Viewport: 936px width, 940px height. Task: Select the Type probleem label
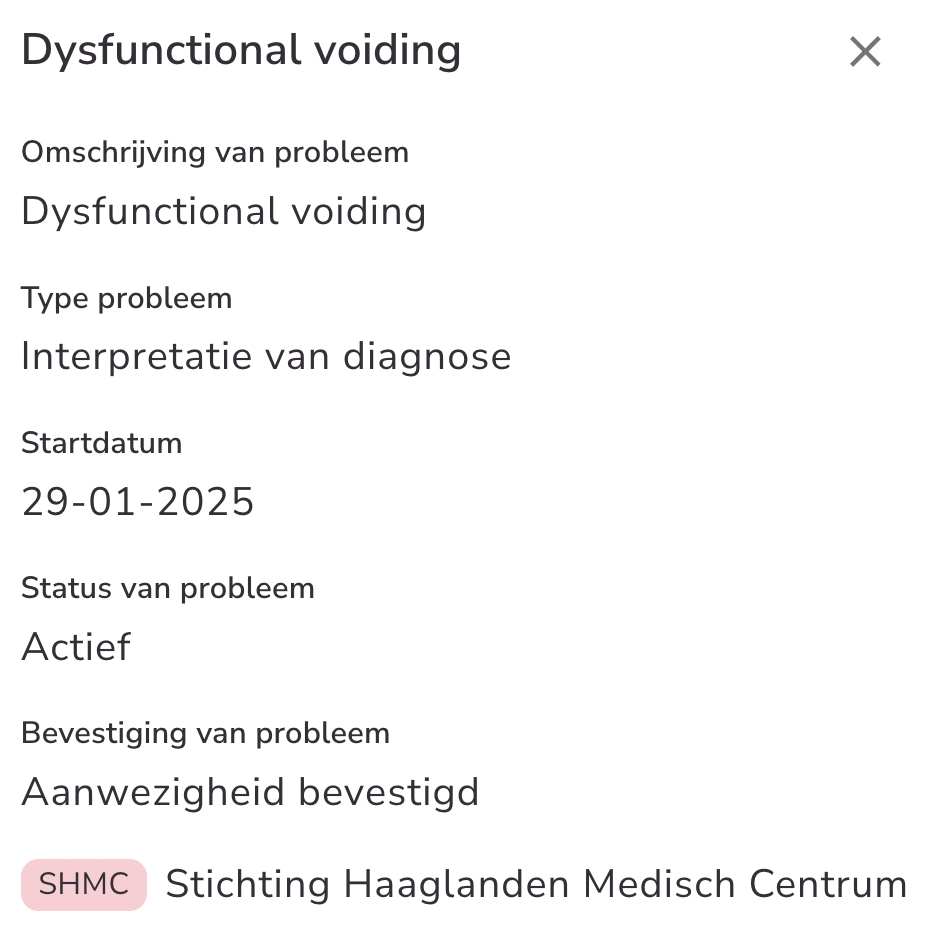126,298
